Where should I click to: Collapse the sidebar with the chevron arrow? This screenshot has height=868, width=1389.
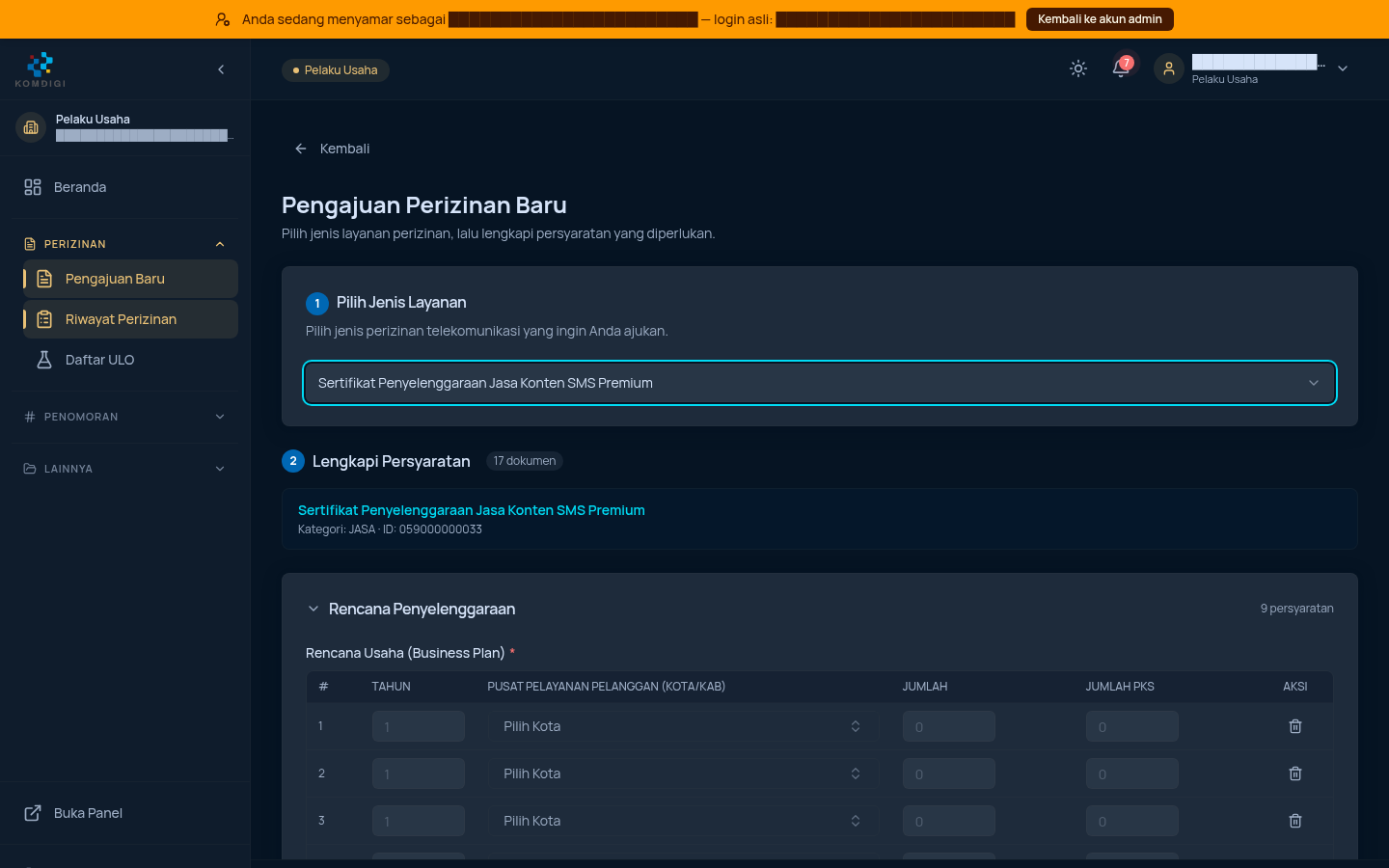pos(221,69)
